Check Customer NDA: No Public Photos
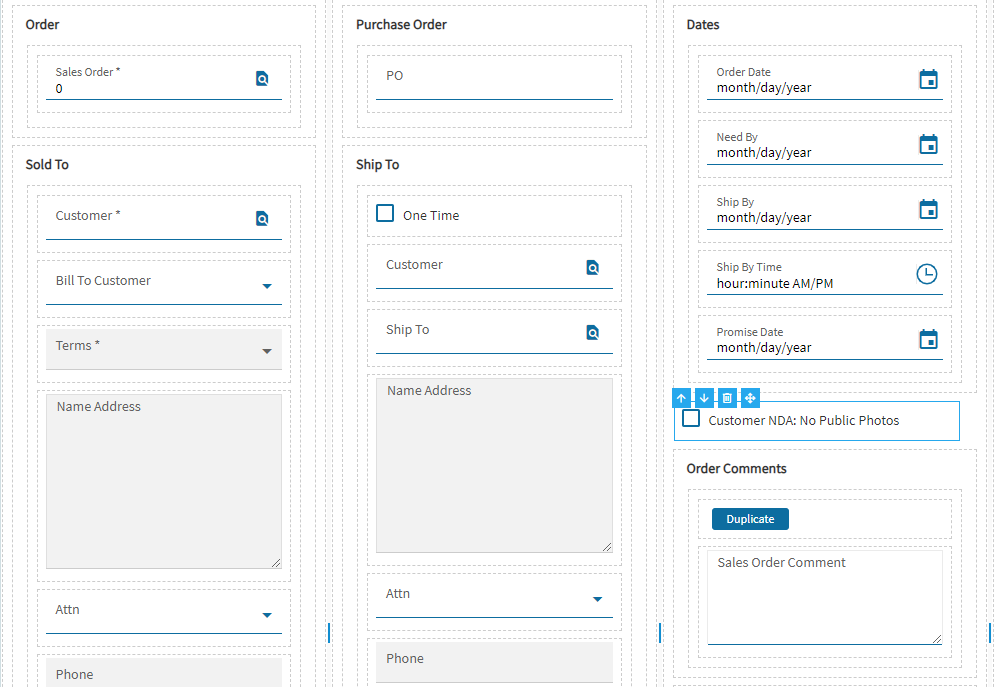This screenshot has height=687, width=1001. click(691, 418)
